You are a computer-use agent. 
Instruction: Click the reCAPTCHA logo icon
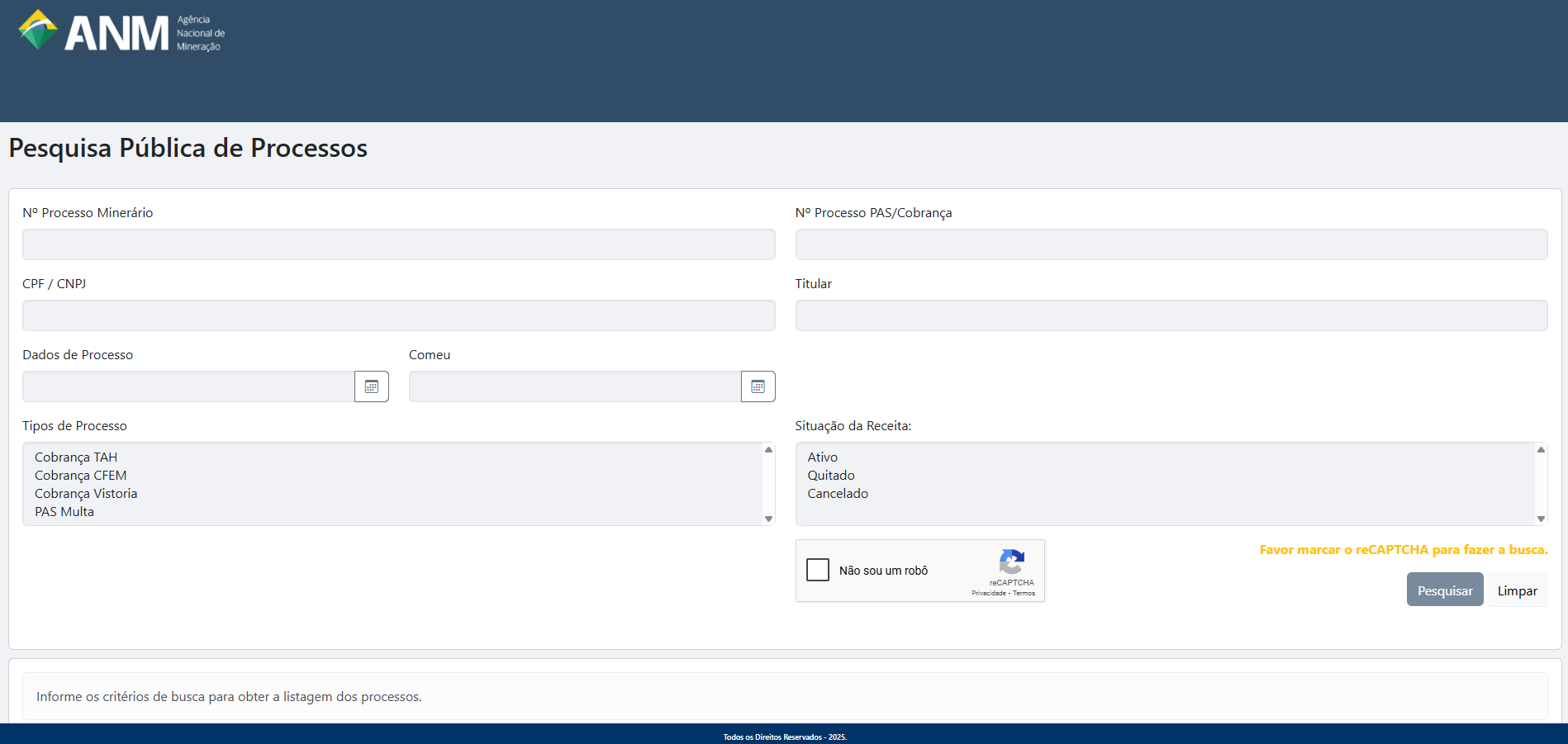(x=1011, y=562)
